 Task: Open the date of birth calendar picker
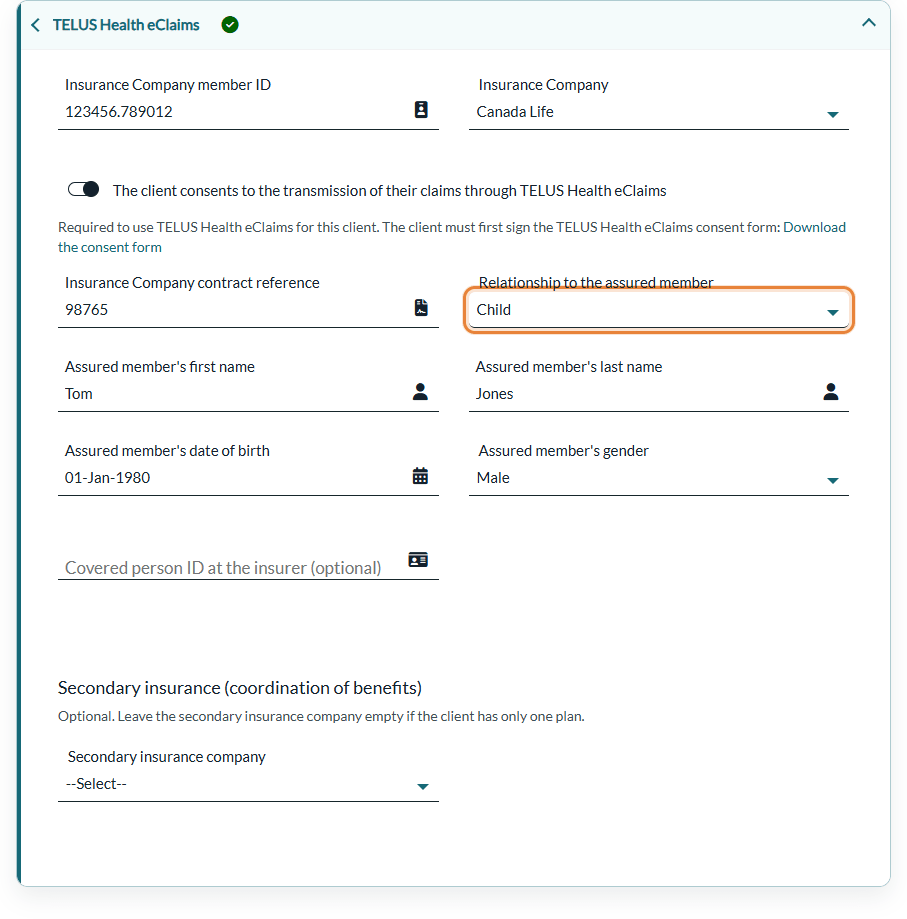pyautogui.click(x=420, y=476)
